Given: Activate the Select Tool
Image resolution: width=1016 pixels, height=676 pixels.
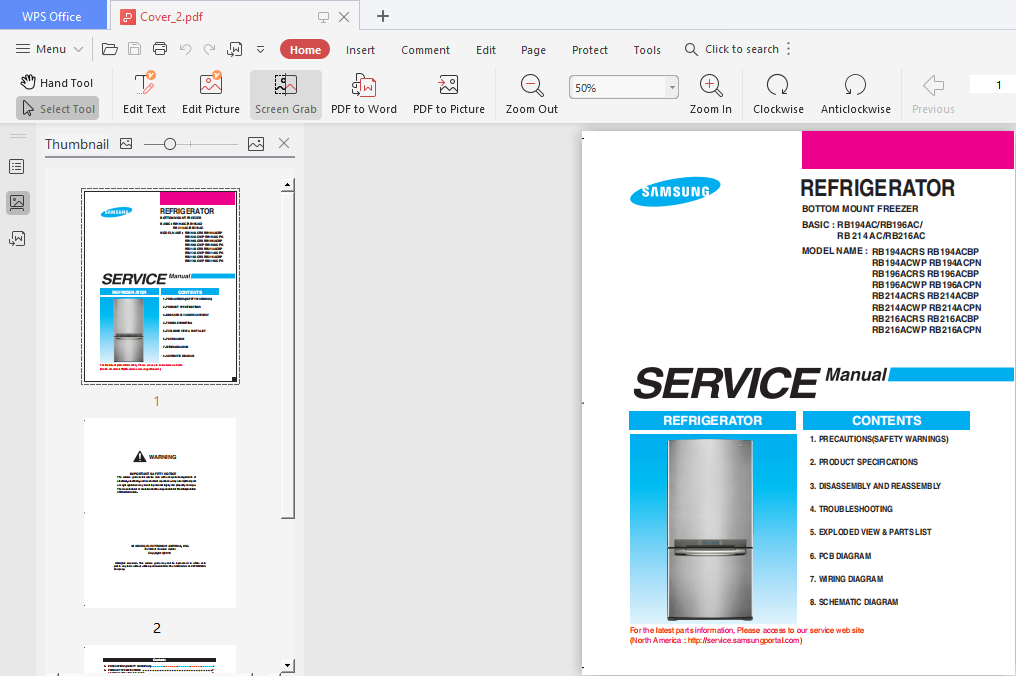Looking at the screenshot, I should [x=58, y=109].
